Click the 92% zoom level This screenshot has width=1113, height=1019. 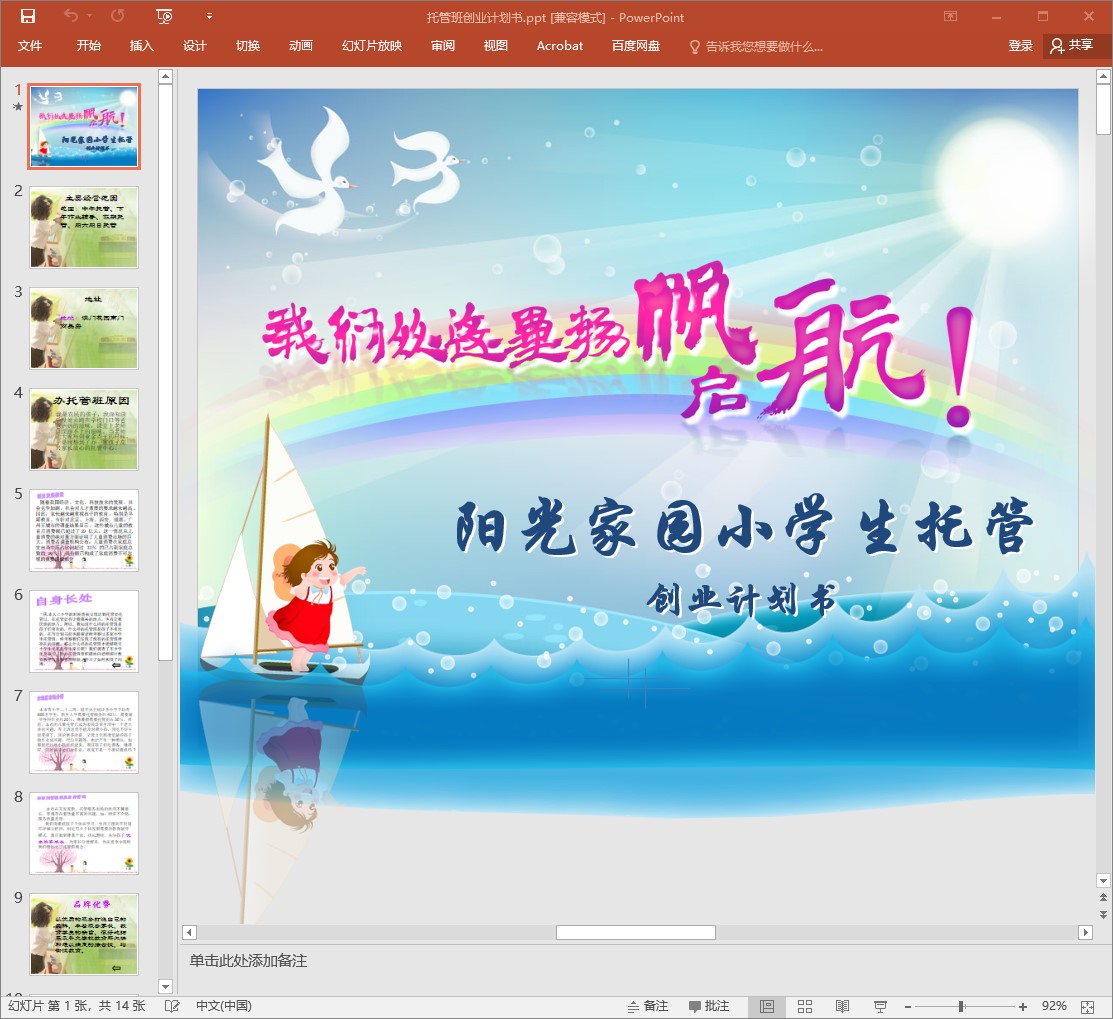coord(1054,1006)
